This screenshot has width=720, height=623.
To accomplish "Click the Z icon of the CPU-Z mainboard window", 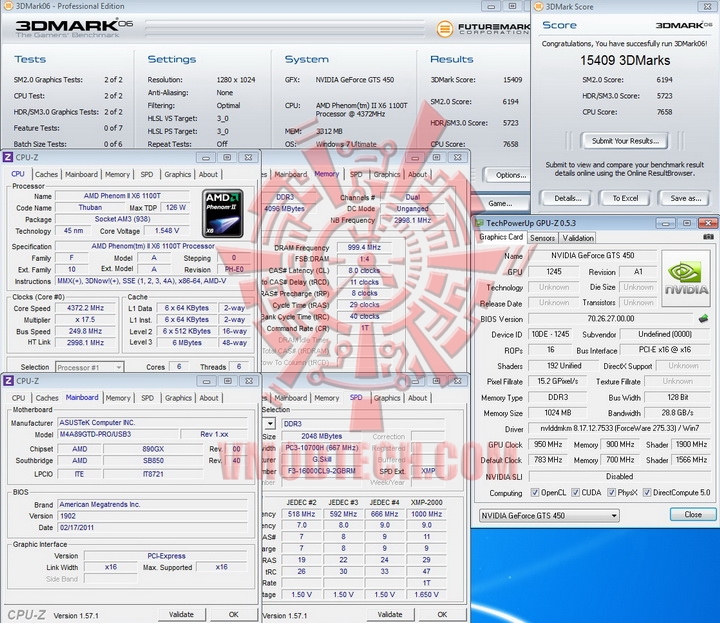I will point(8,381).
